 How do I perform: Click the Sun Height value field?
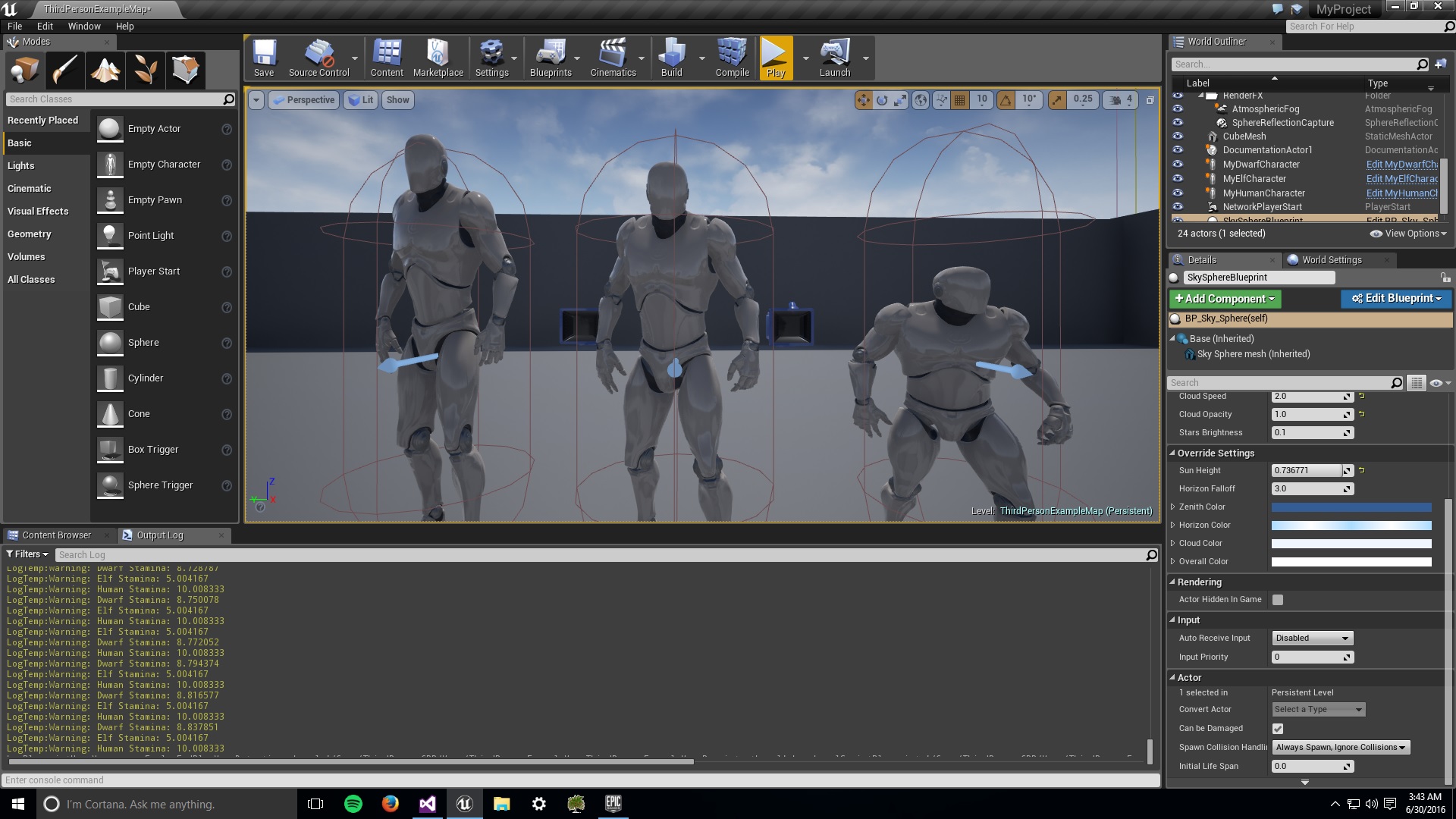1307,471
